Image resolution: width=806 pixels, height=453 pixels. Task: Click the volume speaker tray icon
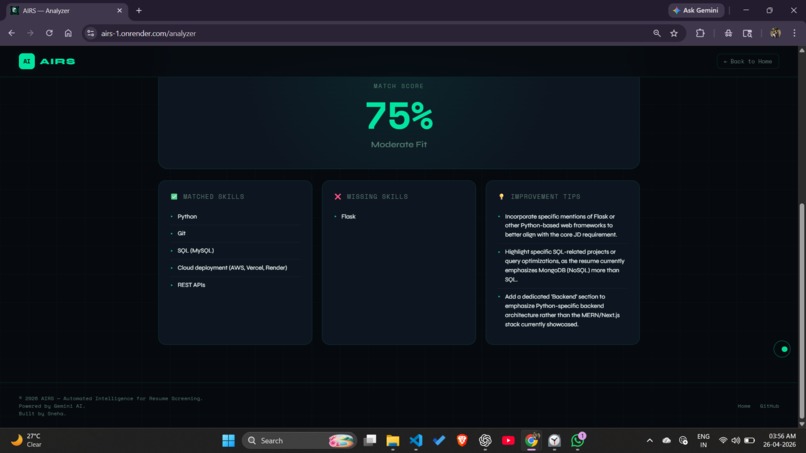(x=736, y=441)
